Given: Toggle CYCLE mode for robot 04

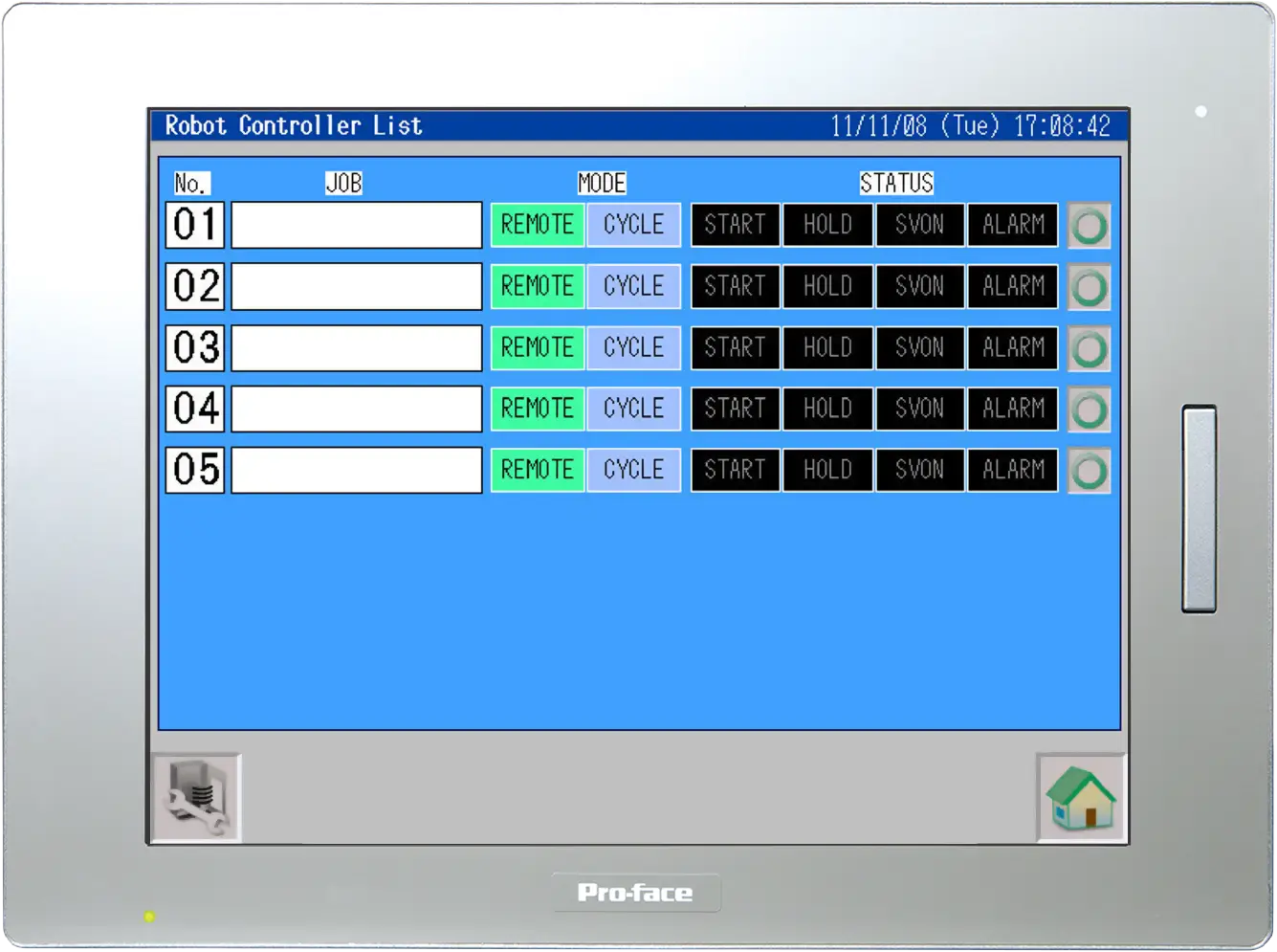Looking at the screenshot, I should click(x=633, y=409).
